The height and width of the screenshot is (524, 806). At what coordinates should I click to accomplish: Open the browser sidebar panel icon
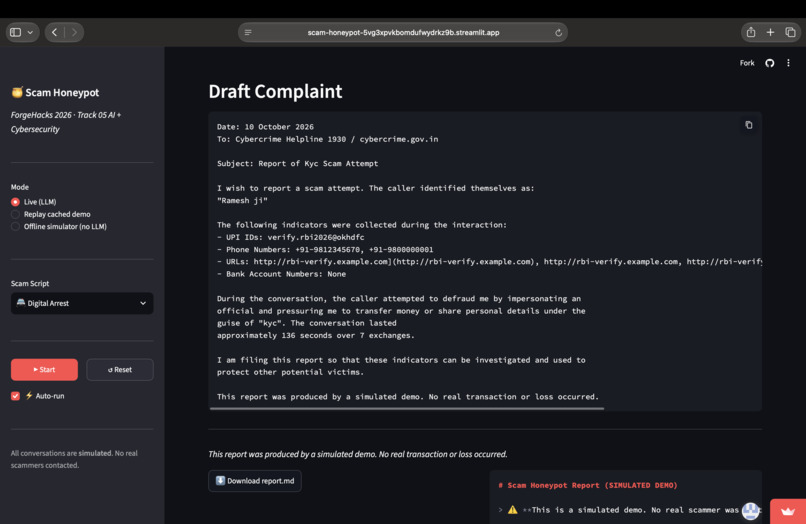coord(15,32)
